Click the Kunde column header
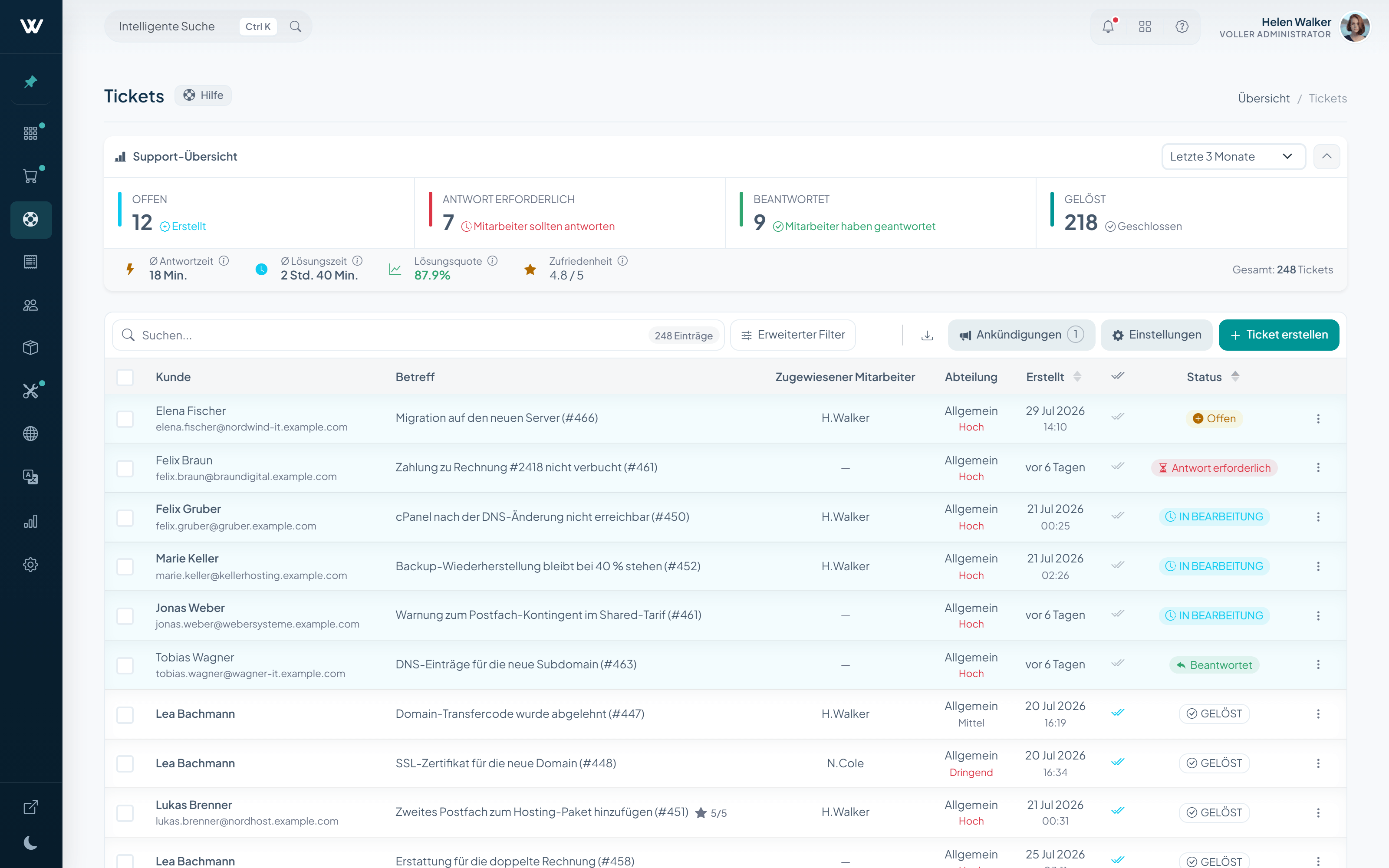The image size is (1389, 868). (x=173, y=377)
